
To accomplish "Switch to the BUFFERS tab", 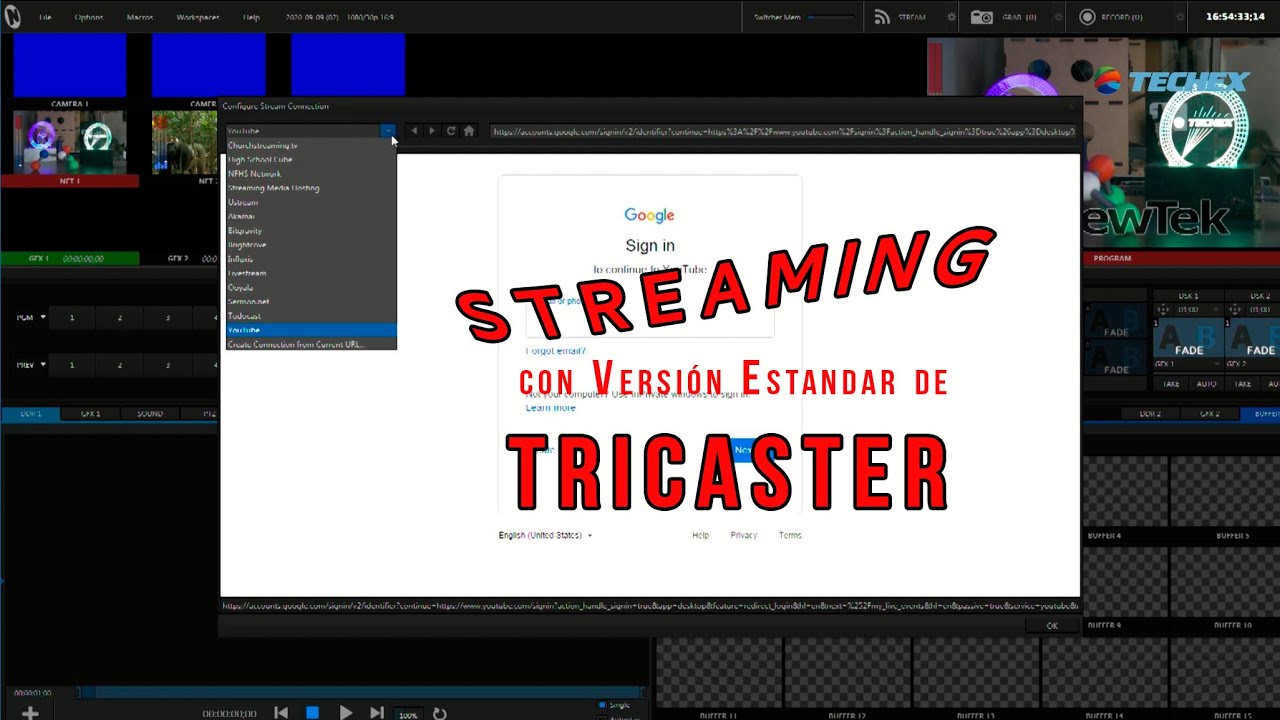I will click(x=1260, y=413).
